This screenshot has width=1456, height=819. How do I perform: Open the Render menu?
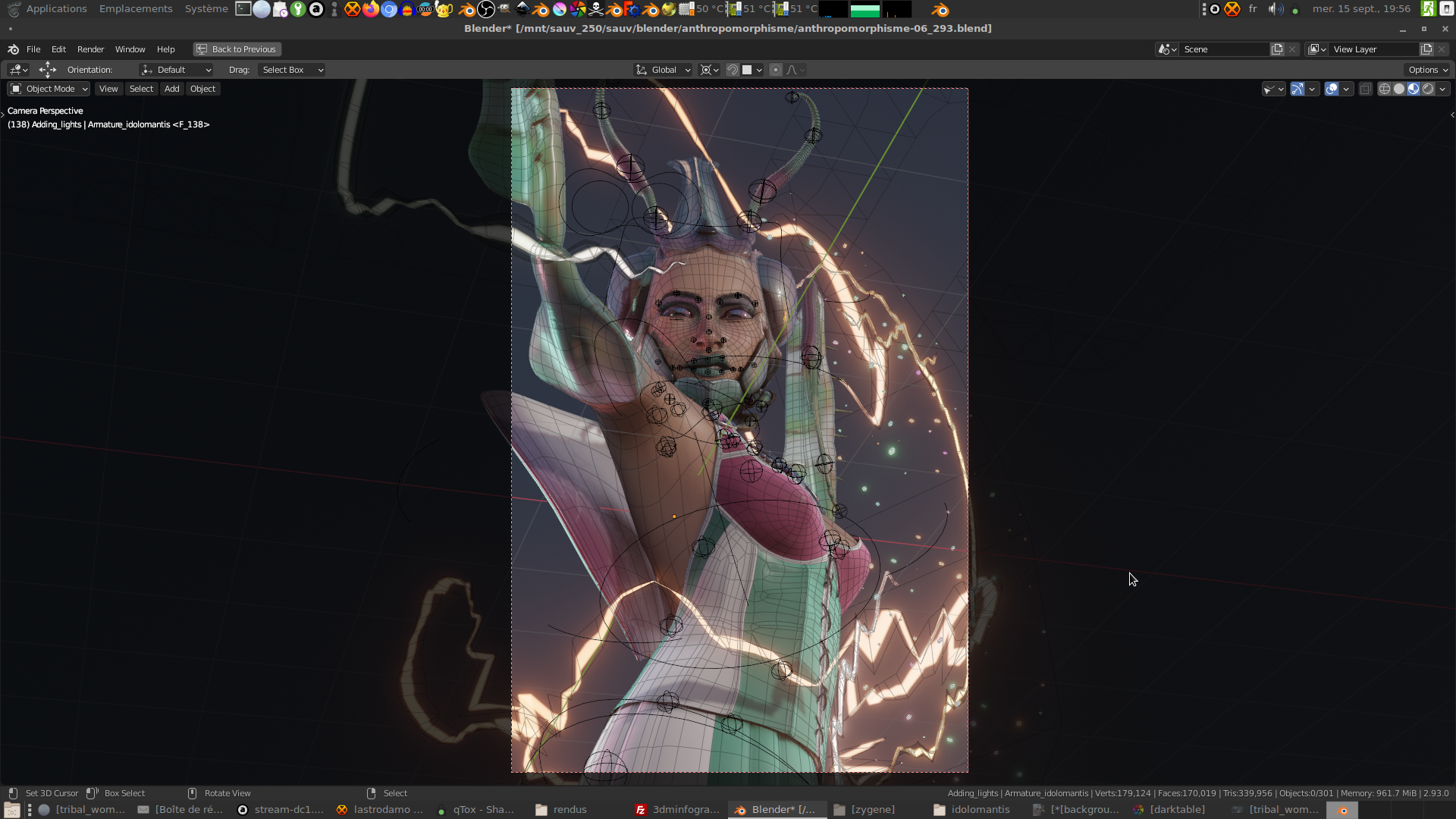coord(90,49)
